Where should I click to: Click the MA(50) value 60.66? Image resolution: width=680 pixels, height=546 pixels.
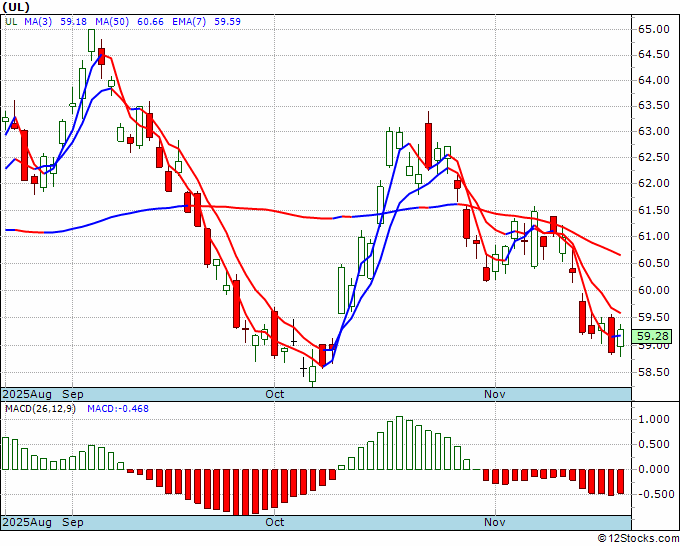(150, 22)
